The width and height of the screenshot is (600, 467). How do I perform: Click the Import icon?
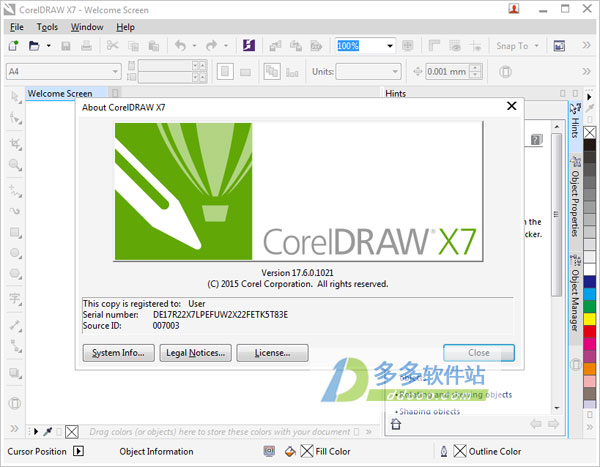[275, 46]
